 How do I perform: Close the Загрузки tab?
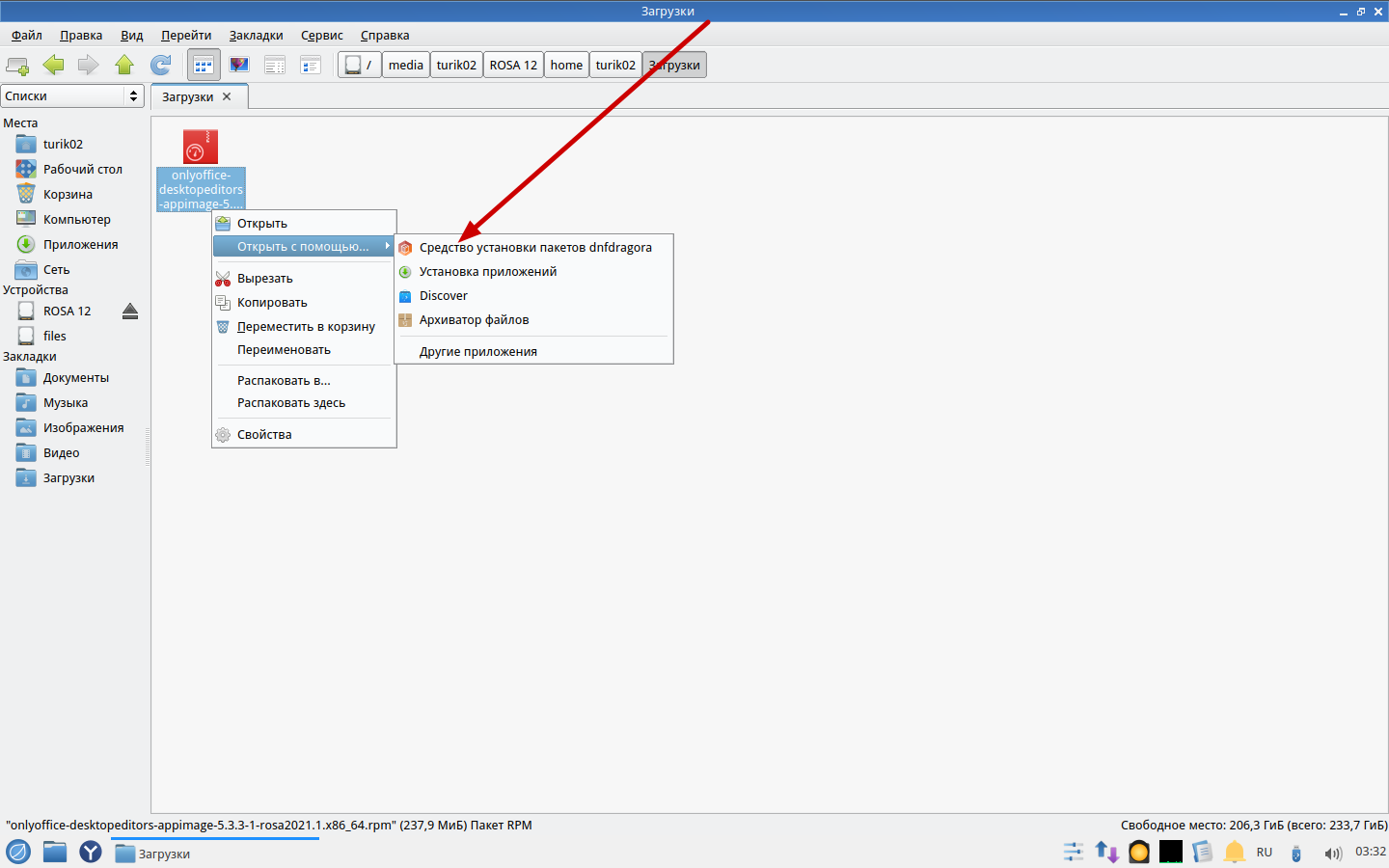(227, 96)
